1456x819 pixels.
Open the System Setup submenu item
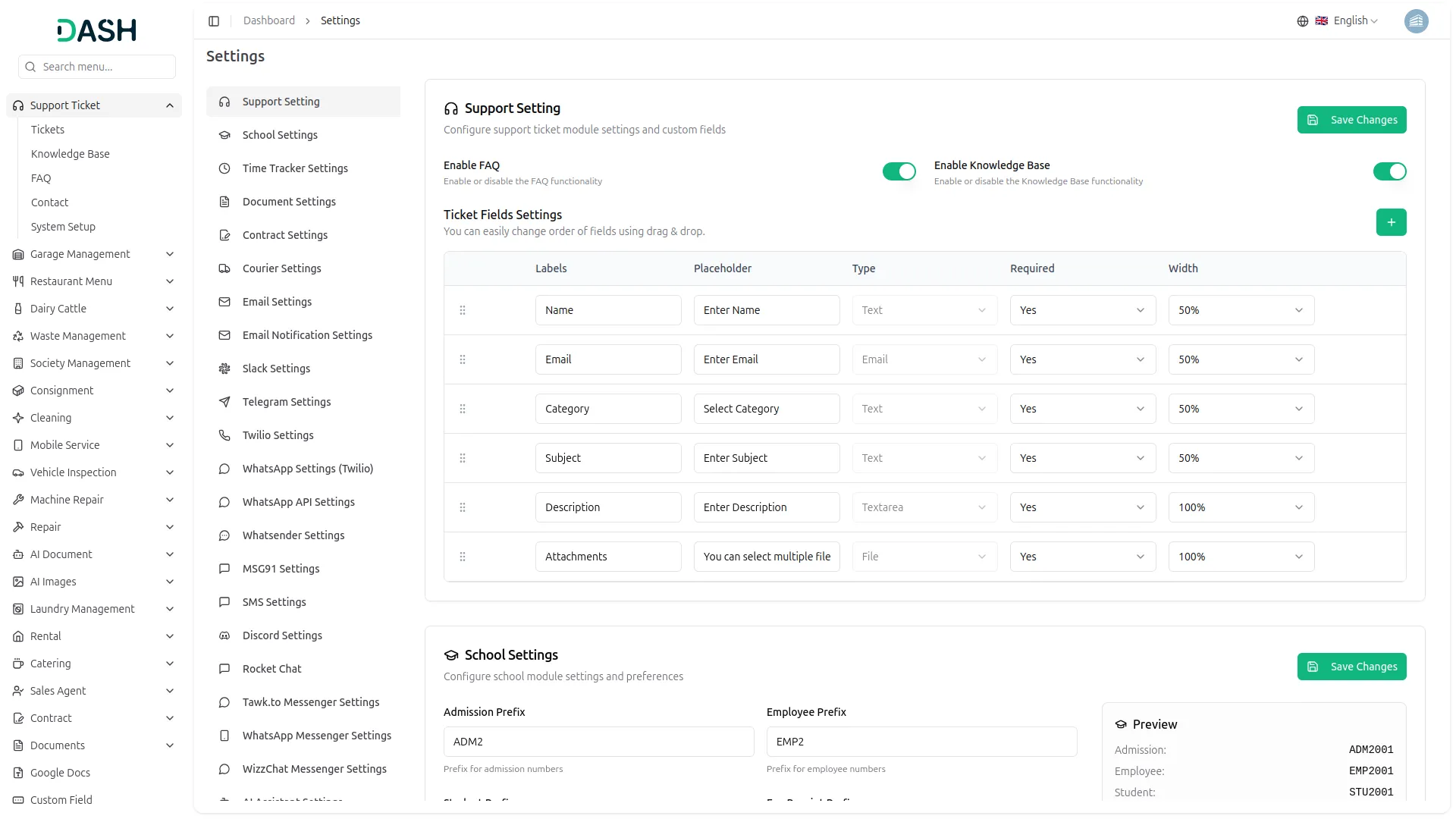tap(63, 227)
